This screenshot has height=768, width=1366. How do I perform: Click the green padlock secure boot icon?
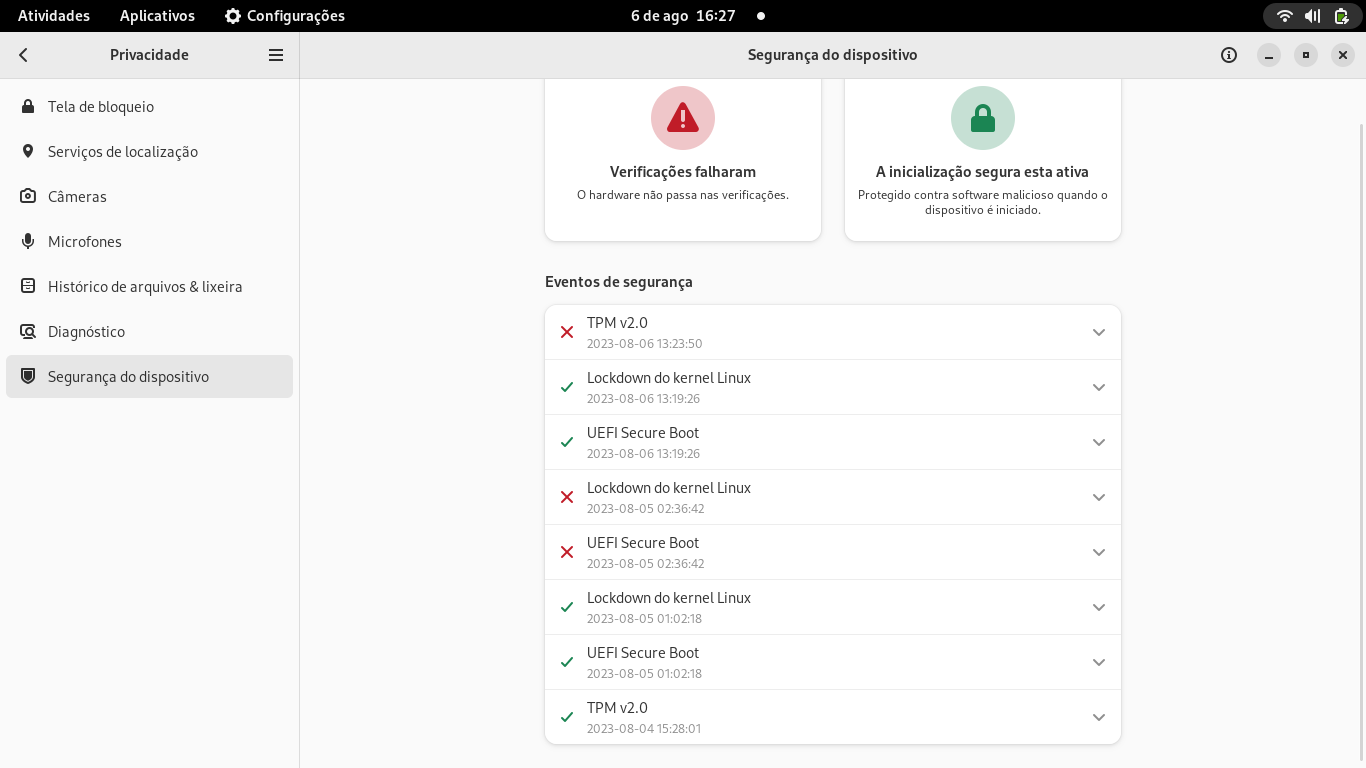coord(983,118)
